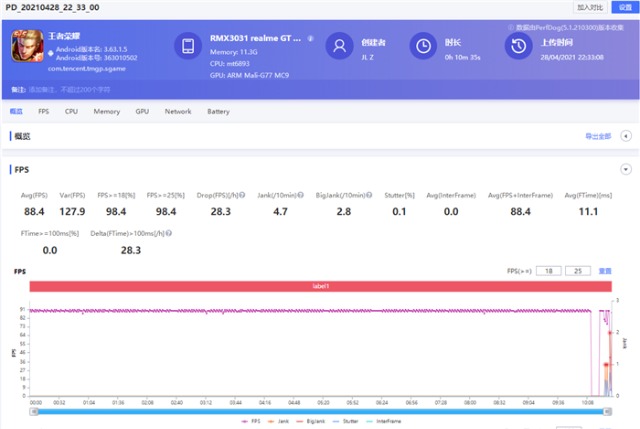This screenshot has height=429, width=640.
Task: Click the creator user icon
Action: (339, 46)
